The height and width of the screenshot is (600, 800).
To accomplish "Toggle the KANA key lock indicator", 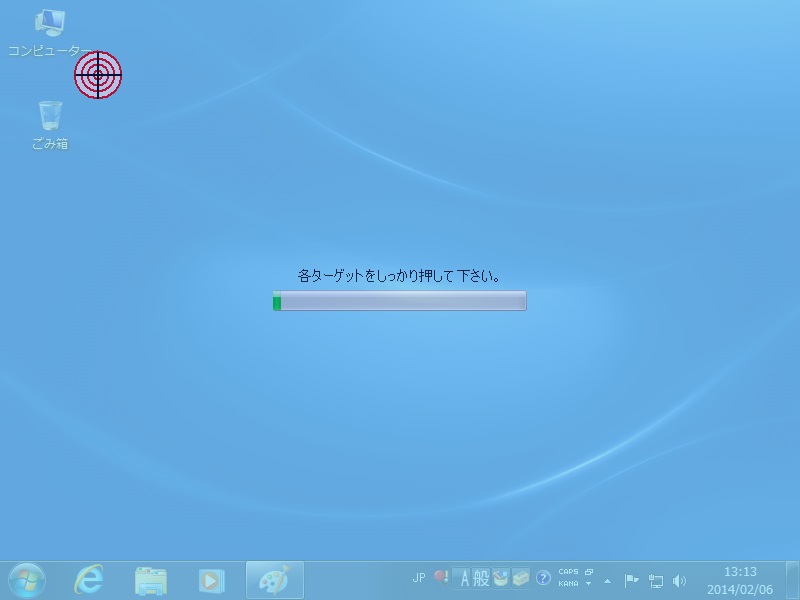I will pyautogui.click(x=568, y=584).
